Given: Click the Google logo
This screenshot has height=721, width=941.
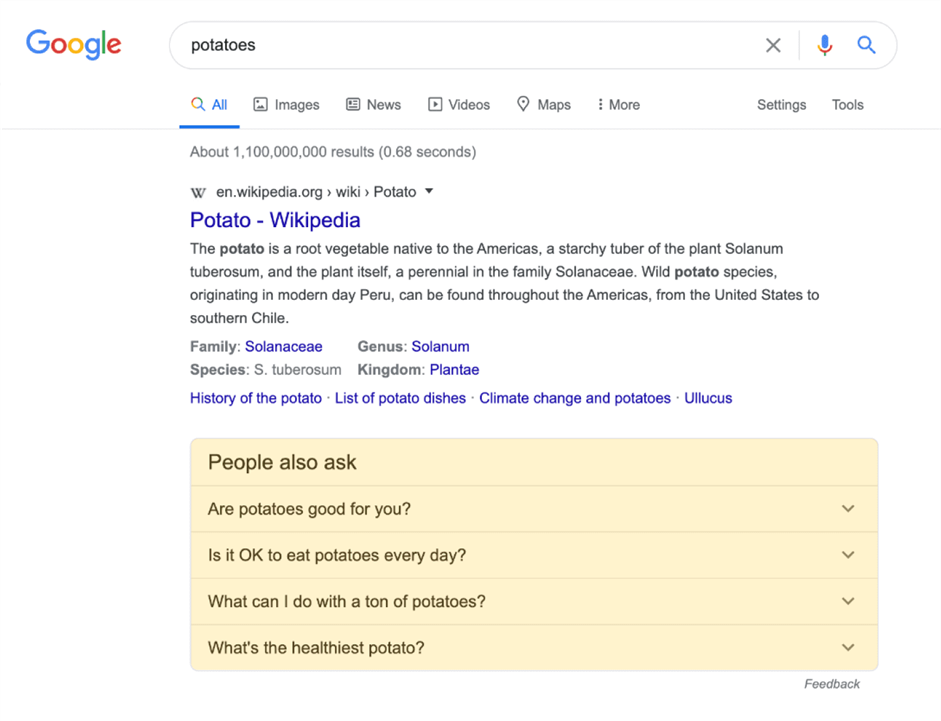Looking at the screenshot, I should pyautogui.click(x=73, y=44).
